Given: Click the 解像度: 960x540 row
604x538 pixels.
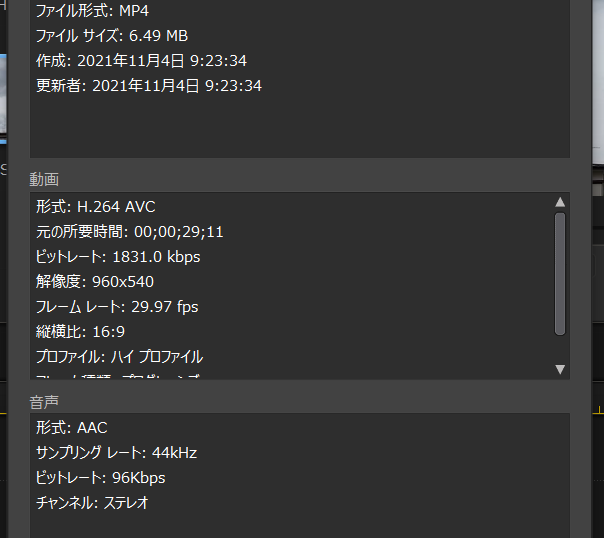Looking at the screenshot, I should point(94,282).
